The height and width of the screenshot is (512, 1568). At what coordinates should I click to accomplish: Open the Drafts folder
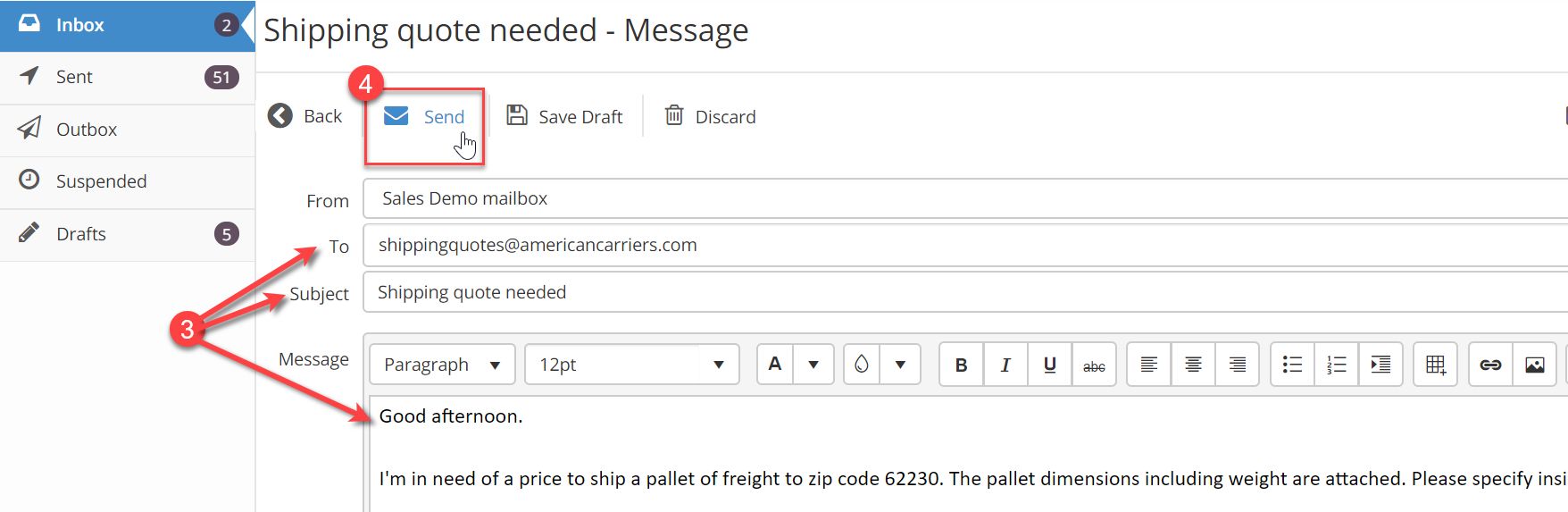coord(128,234)
